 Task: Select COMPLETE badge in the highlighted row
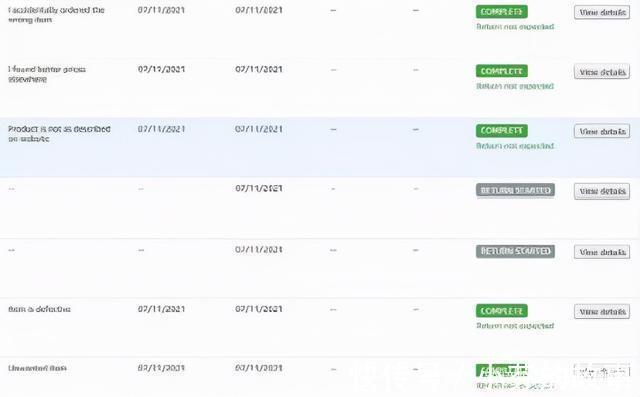[x=502, y=131]
